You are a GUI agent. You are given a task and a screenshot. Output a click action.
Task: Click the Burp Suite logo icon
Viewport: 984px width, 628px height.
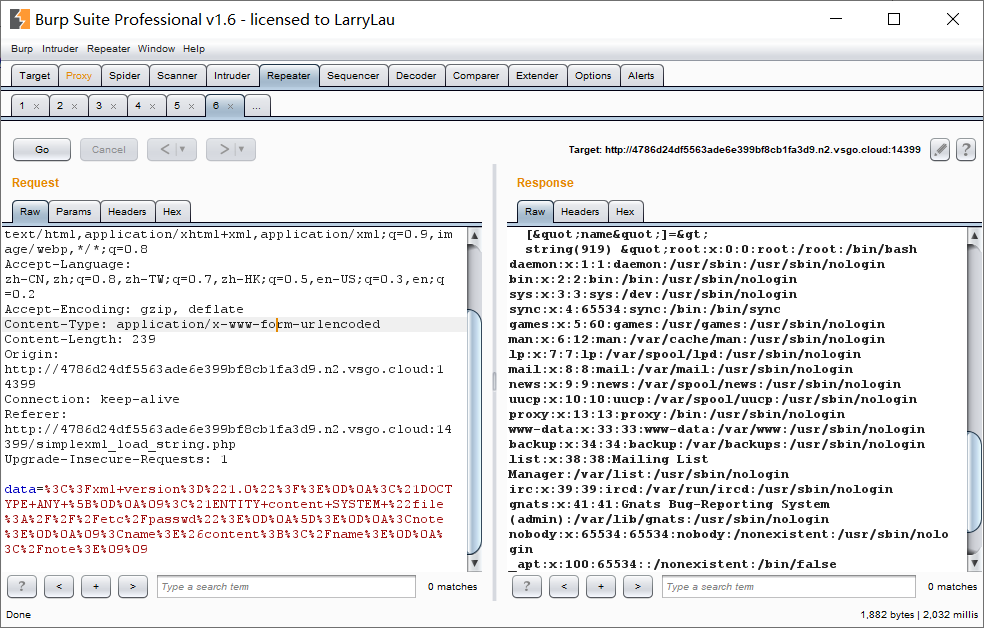coord(19,19)
